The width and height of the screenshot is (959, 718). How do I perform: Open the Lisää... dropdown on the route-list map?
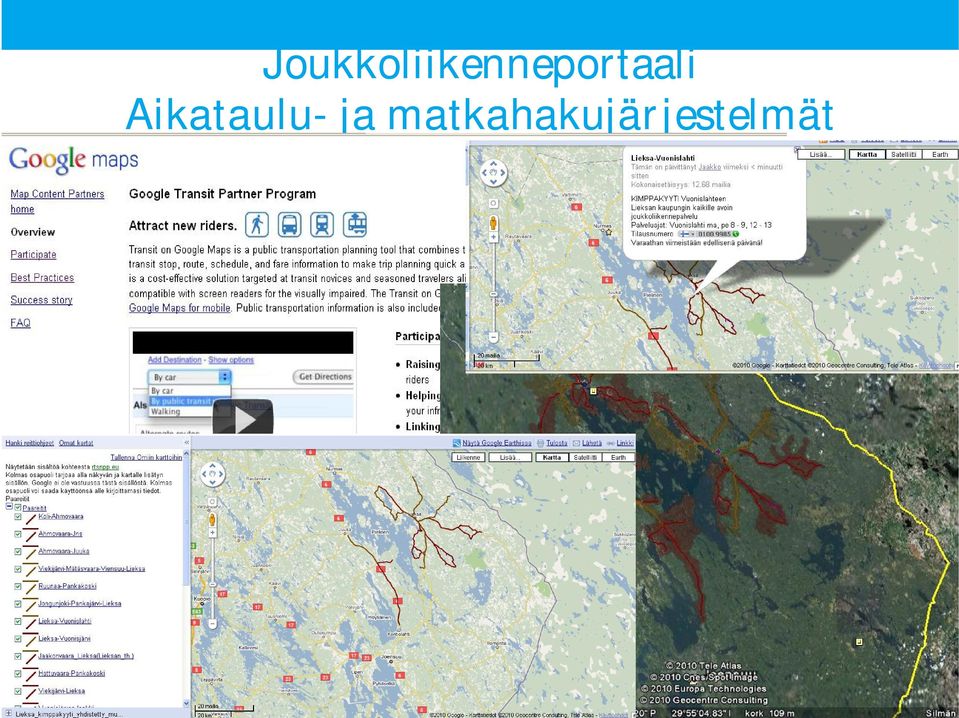(509, 457)
